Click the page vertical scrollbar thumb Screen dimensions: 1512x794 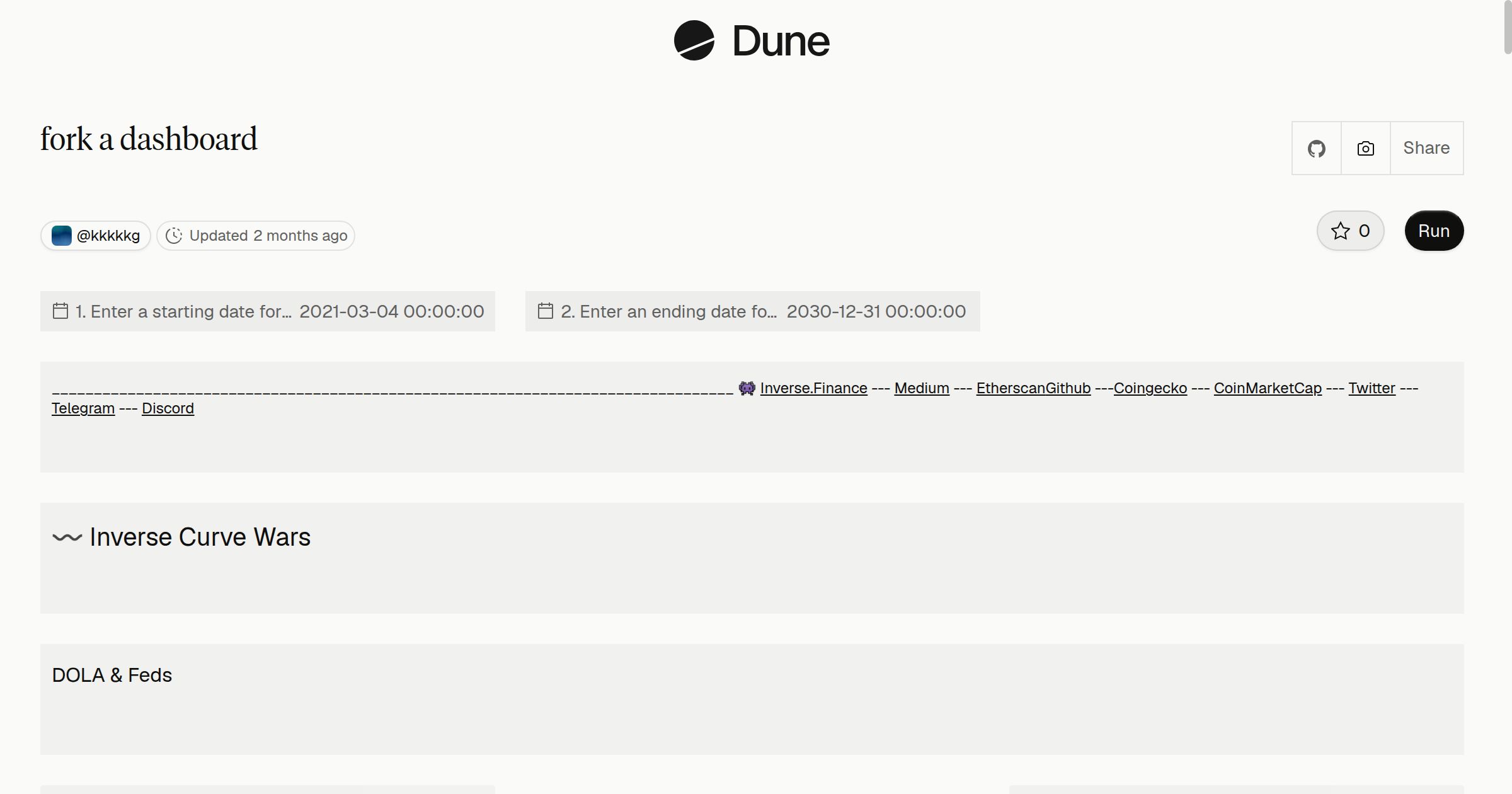point(1508,27)
